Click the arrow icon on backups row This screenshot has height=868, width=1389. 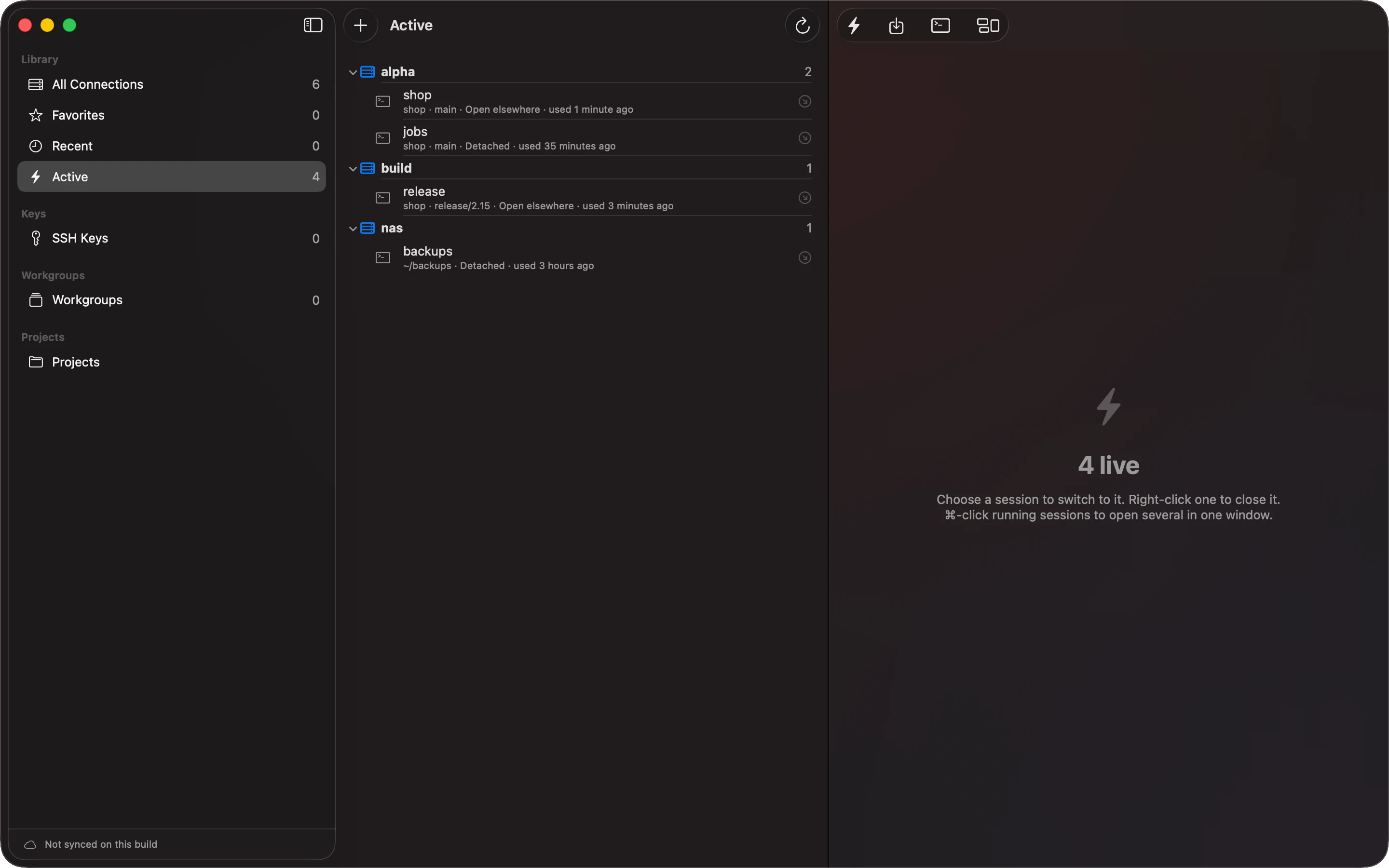804,258
